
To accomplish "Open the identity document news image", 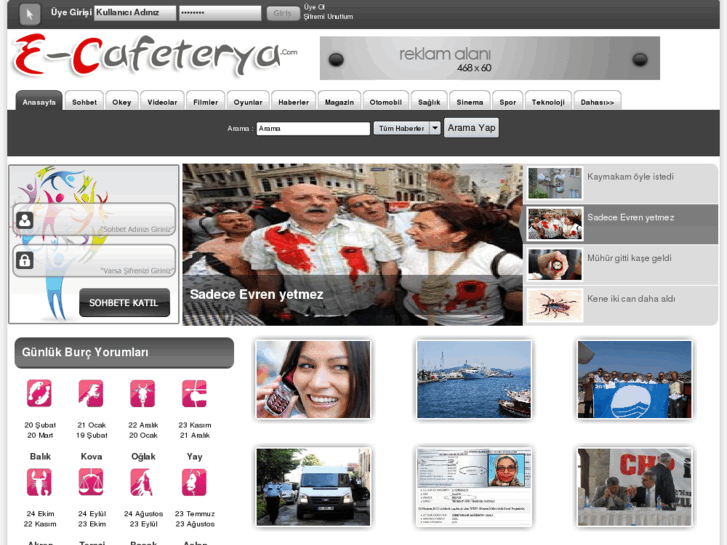I will [474, 487].
